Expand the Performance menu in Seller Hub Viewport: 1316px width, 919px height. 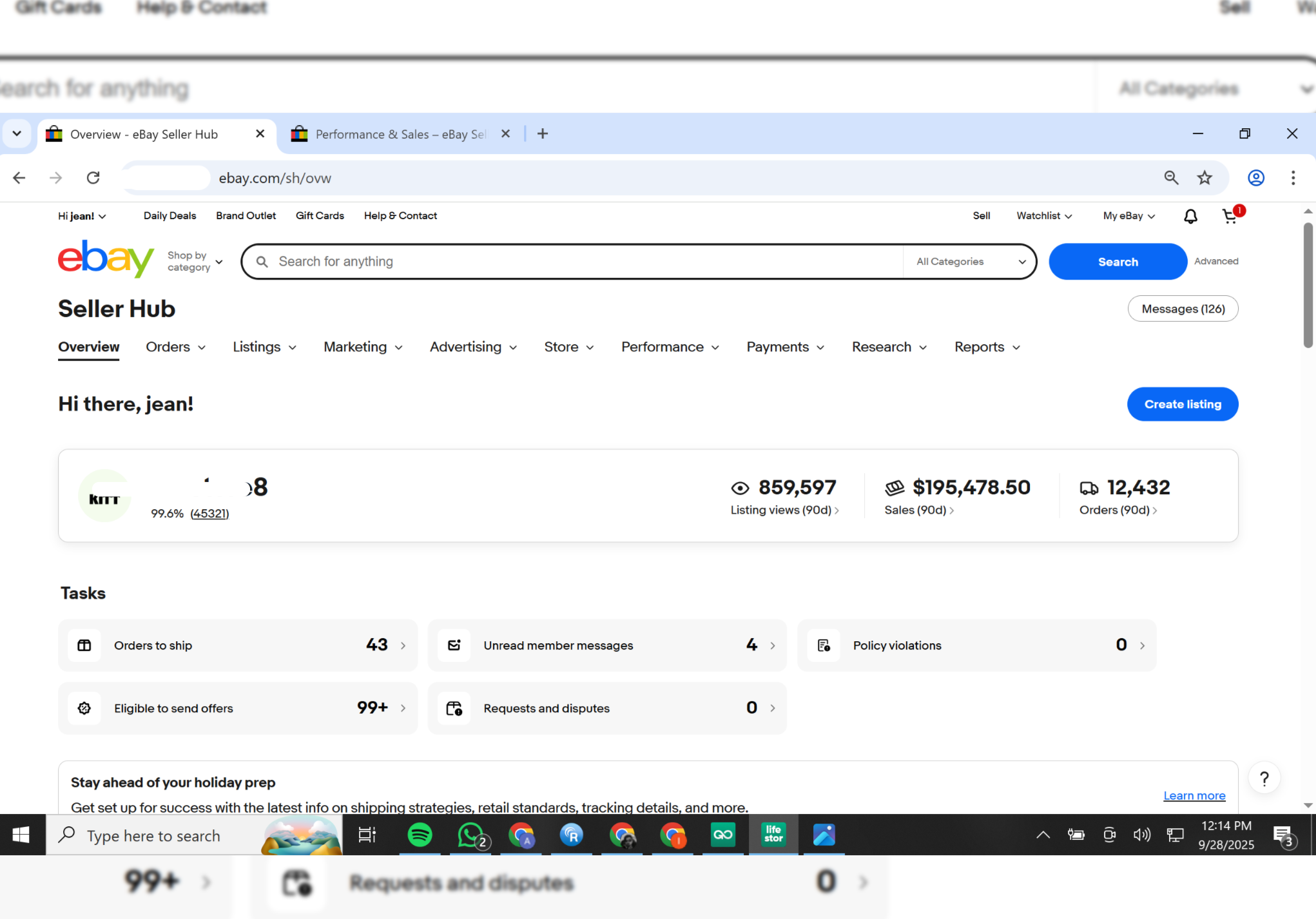(x=670, y=347)
